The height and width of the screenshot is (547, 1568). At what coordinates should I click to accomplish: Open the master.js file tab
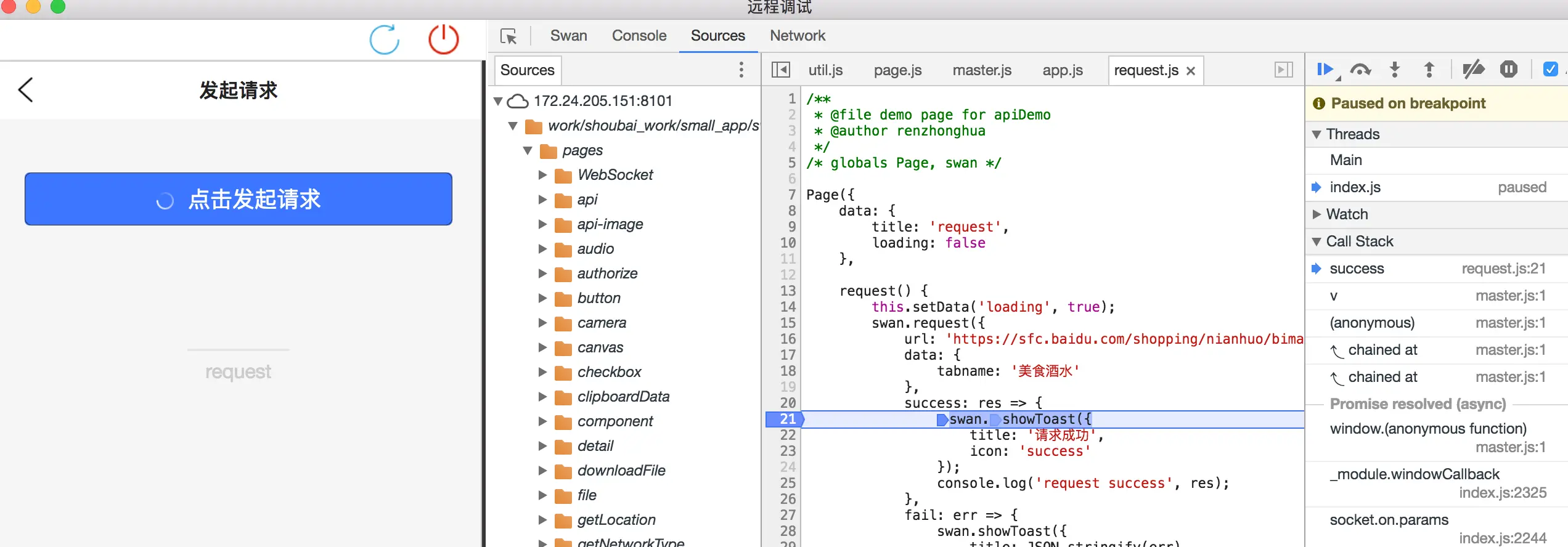click(x=982, y=70)
